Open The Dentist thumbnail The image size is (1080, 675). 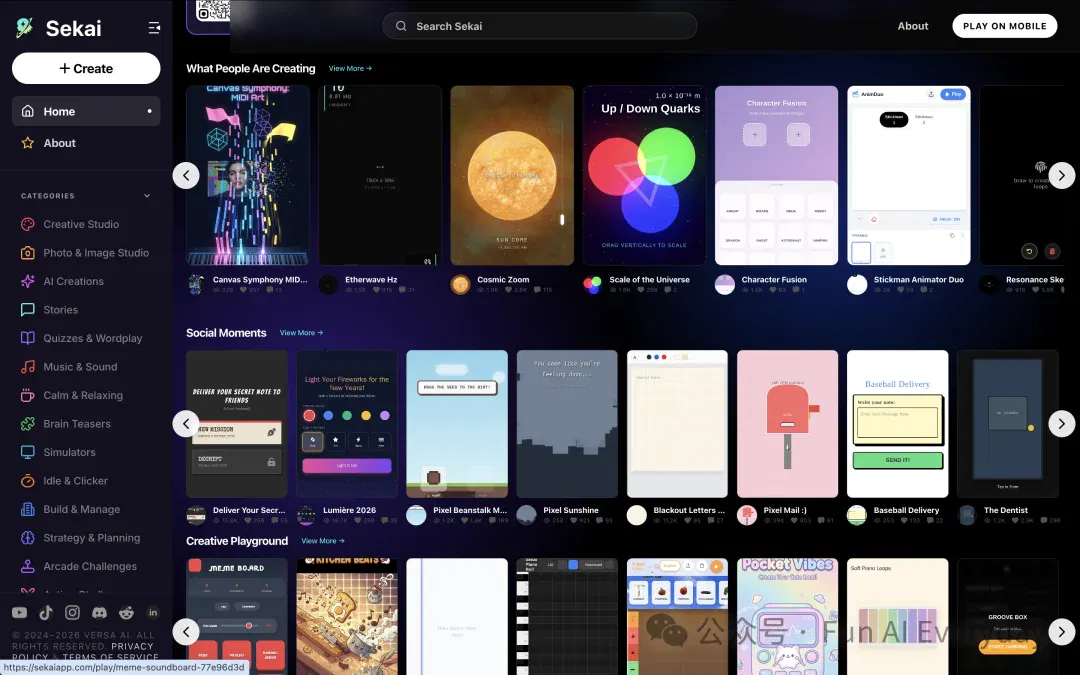tap(1008, 424)
